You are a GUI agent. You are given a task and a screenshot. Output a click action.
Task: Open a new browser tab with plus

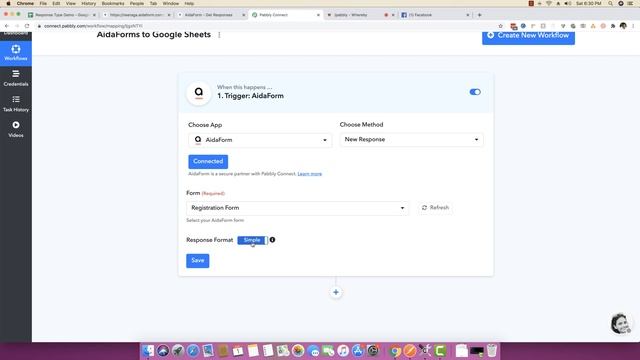(x=479, y=15)
